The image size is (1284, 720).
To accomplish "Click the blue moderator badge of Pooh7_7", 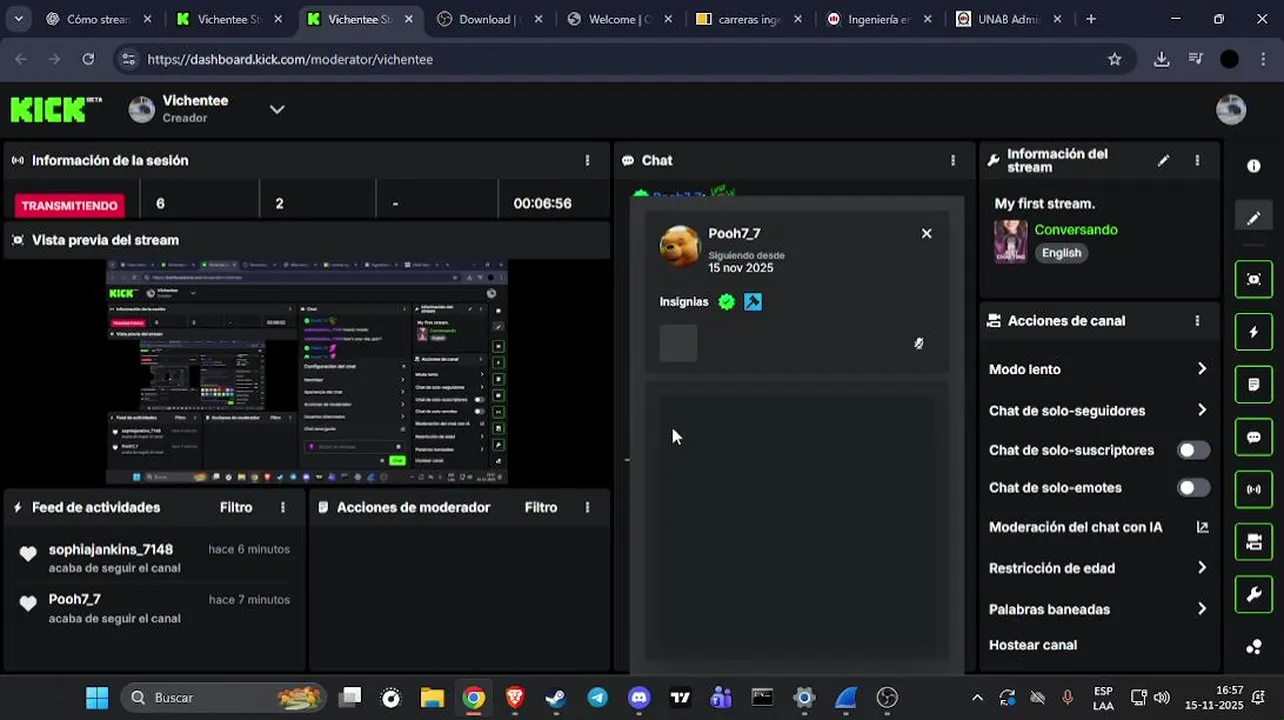I will pyautogui.click(x=753, y=301).
